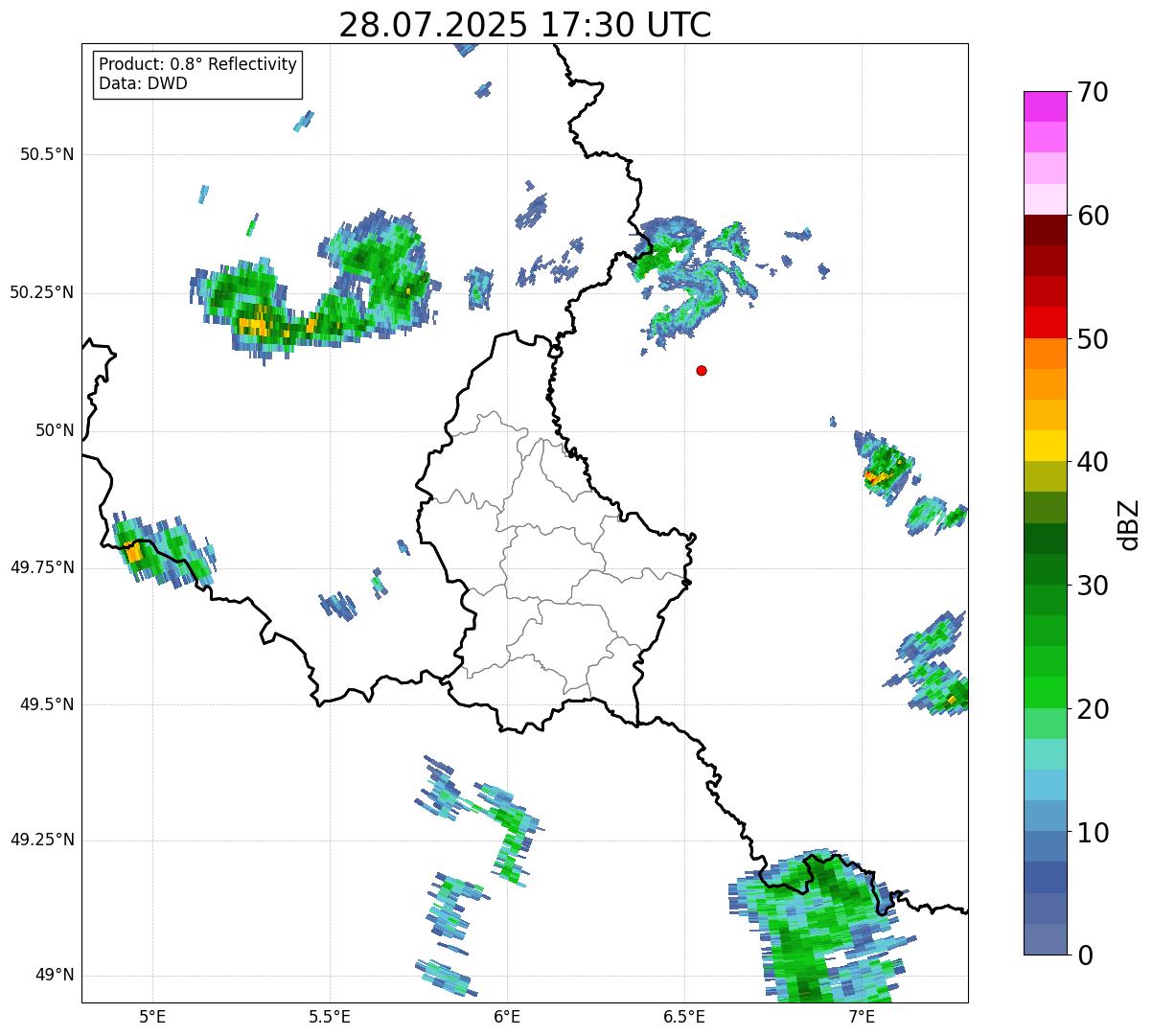Click the light blue swatch between 10 and 20
The image size is (1152, 1036).
pos(1046,785)
